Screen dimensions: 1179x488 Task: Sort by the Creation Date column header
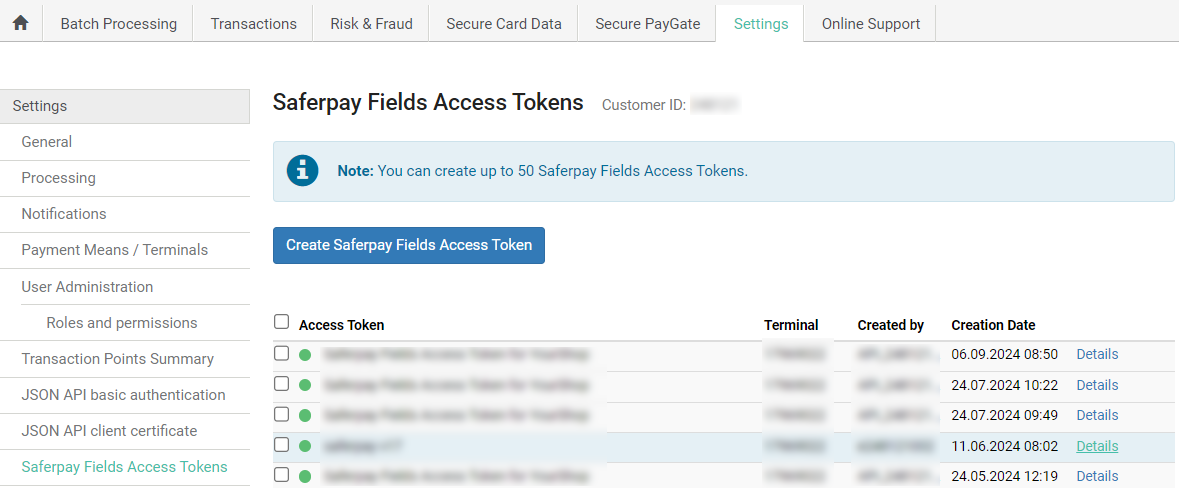(x=993, y=325)
